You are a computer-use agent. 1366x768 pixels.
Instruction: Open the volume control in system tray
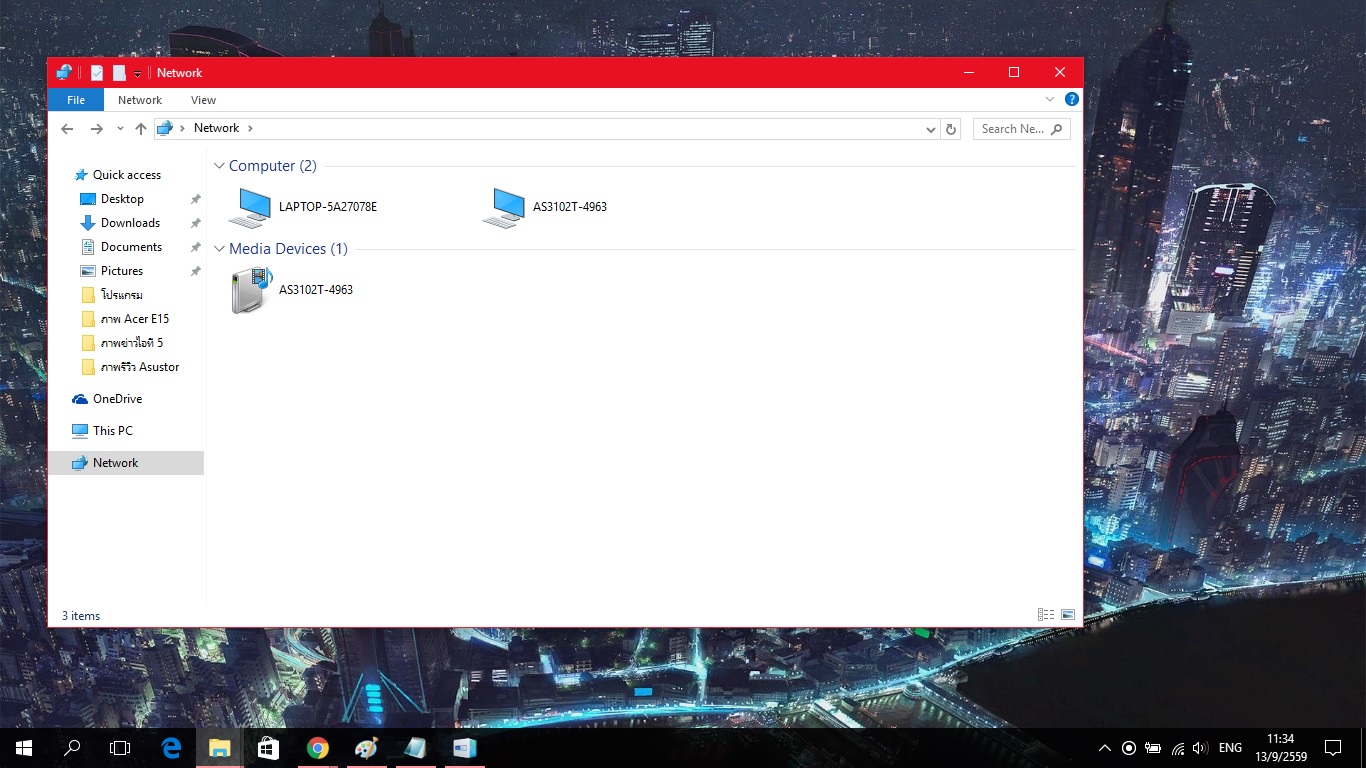point(1201,748)
